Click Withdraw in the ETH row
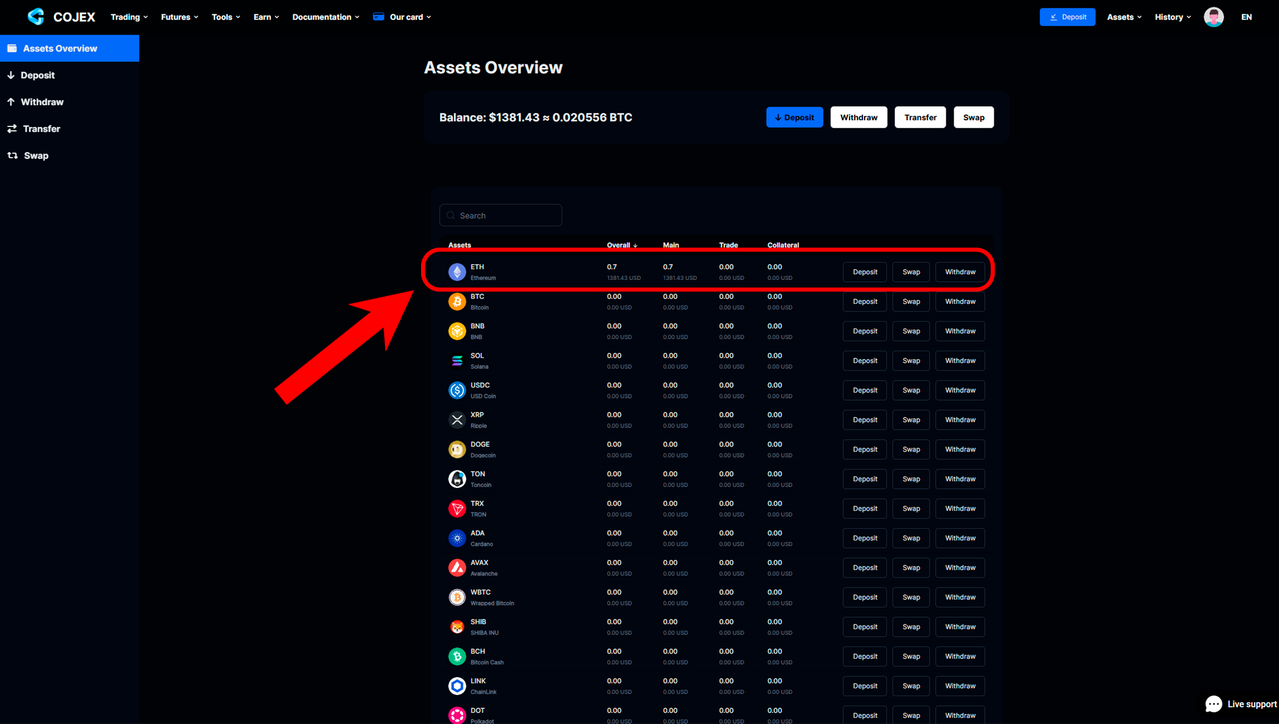1279x724 pixels. point(960,272)
